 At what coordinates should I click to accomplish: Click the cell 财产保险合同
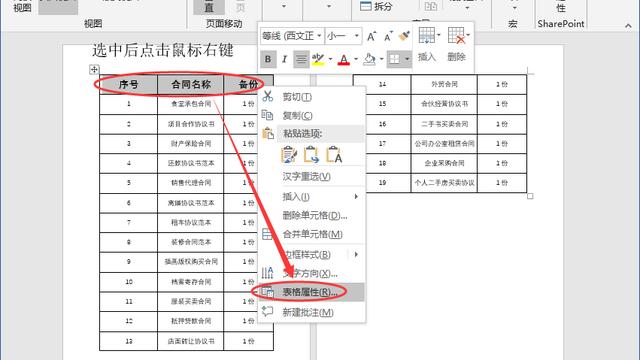click(191, 144)
